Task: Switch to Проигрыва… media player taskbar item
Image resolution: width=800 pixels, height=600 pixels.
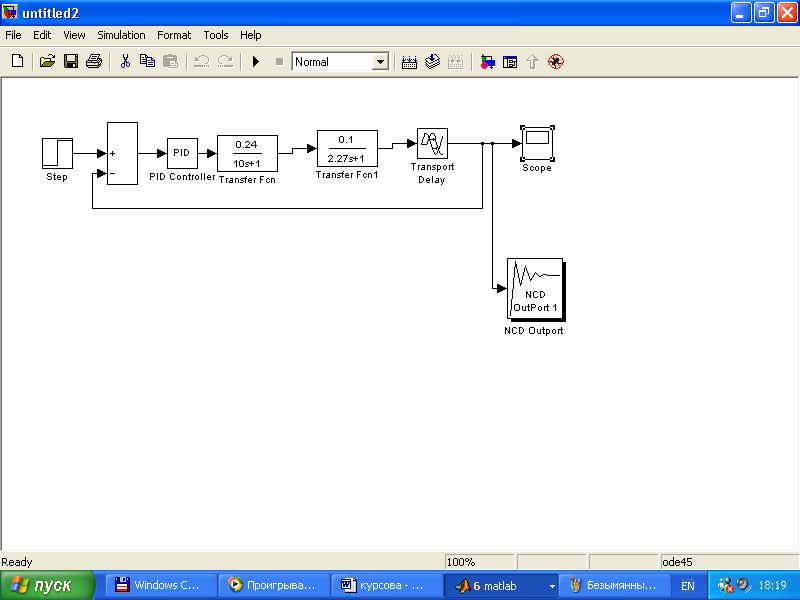Action: click(273, 585)
